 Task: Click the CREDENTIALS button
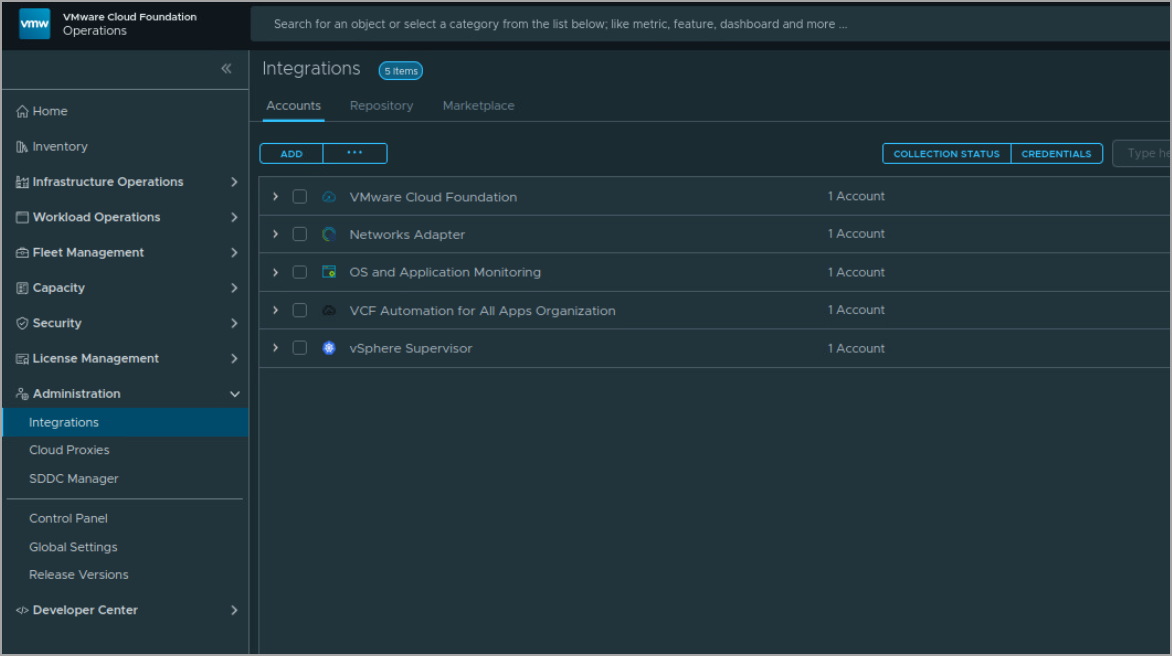(1057, 154)
